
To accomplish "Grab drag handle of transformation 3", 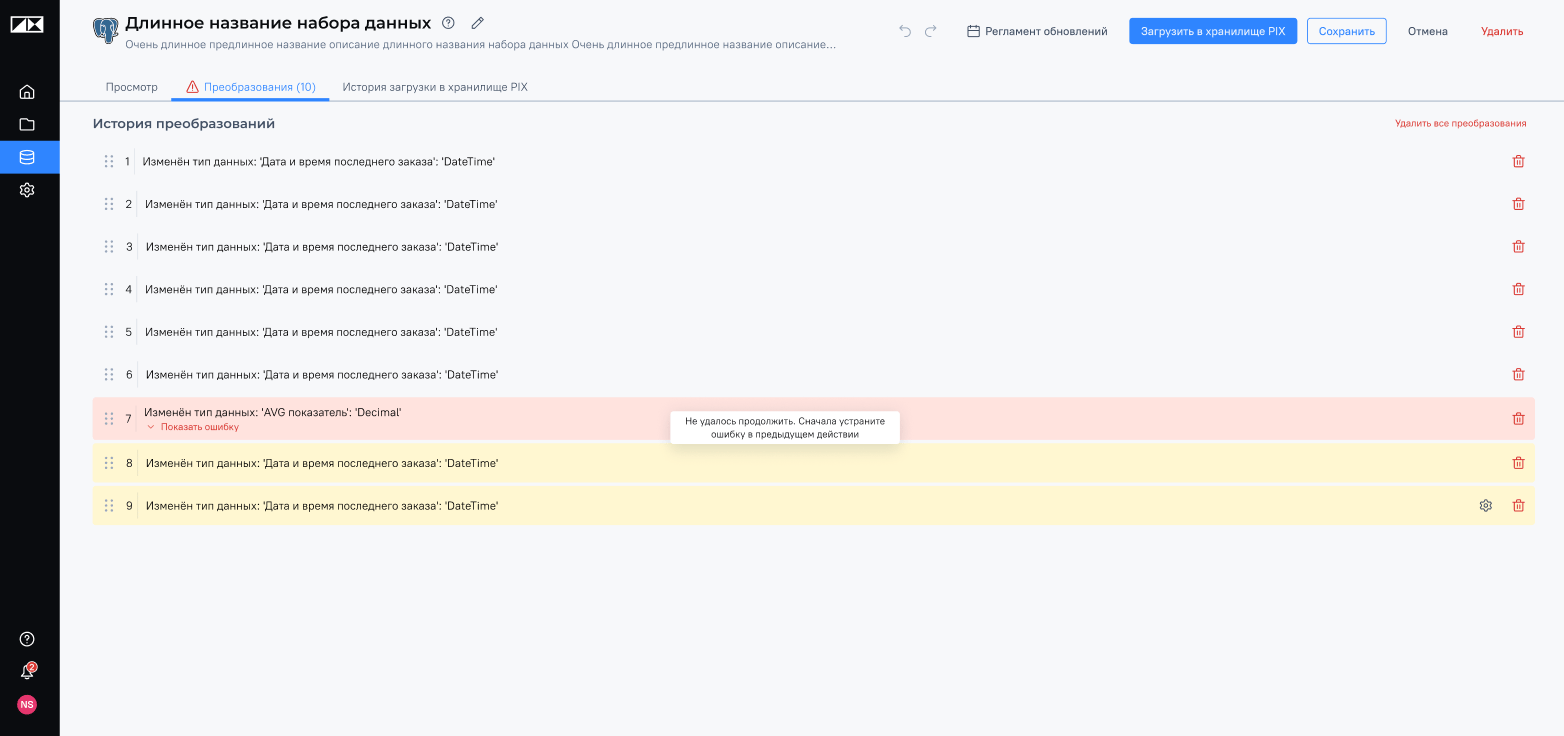I will coord(109,247).
